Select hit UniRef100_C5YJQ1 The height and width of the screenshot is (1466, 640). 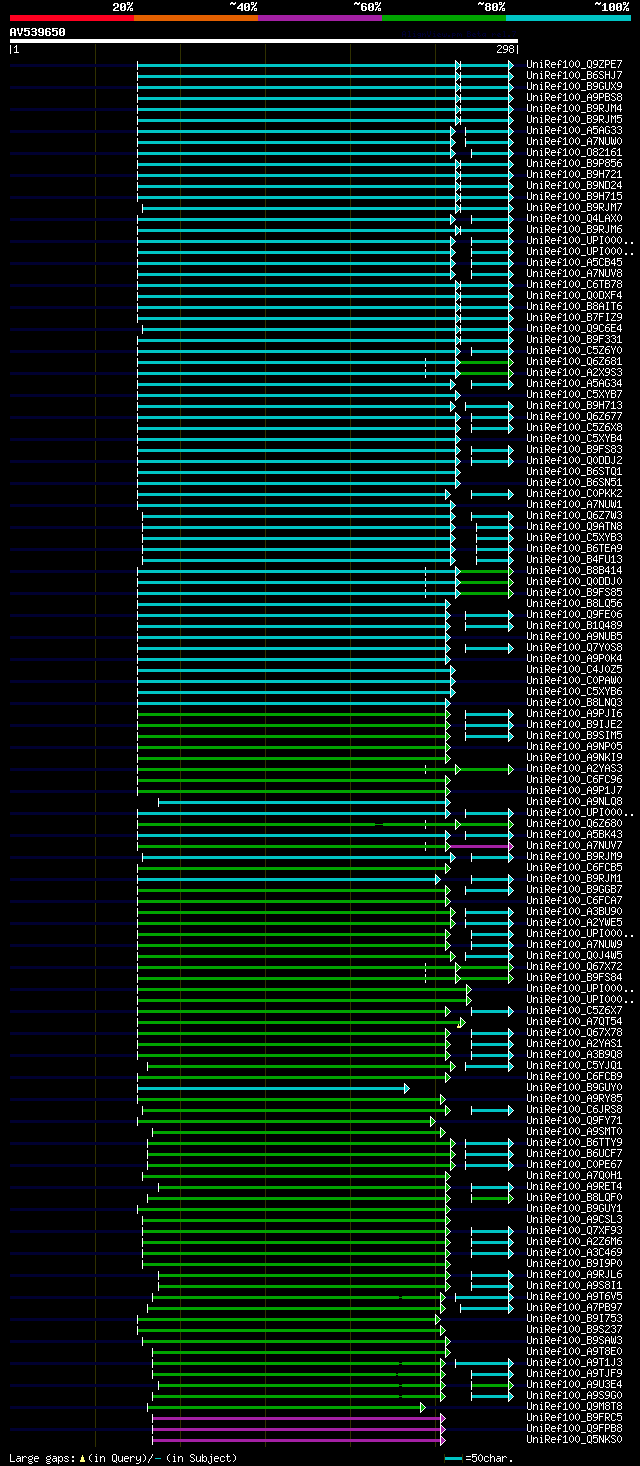click(574, 1065)
